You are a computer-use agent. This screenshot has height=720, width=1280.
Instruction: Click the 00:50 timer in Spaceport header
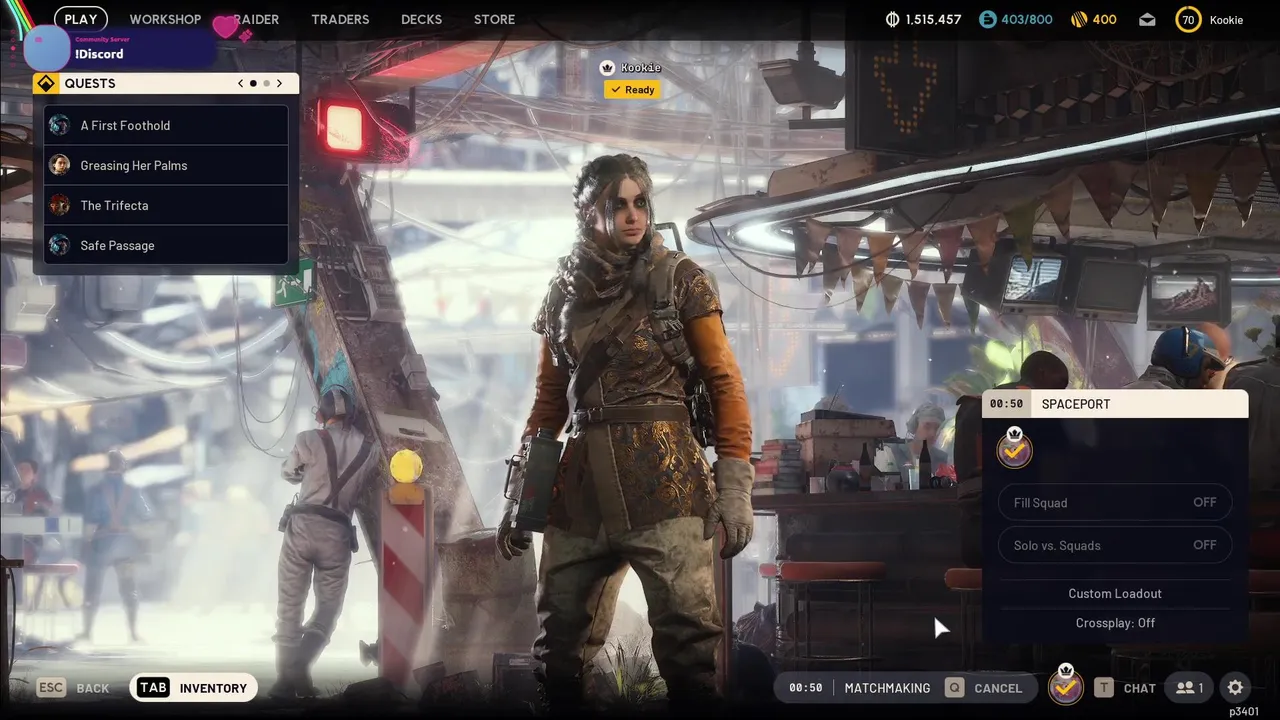[1006, 404]
